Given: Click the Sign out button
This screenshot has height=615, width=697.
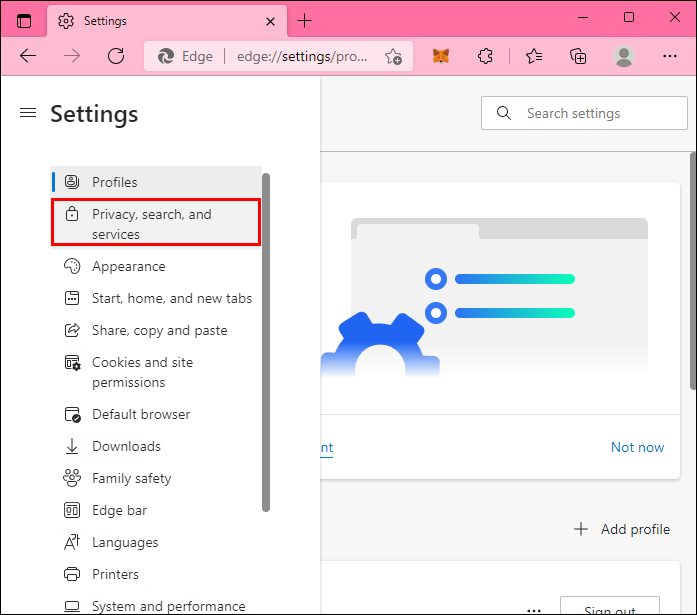Looking at the screenshot, I should (x=609, y=606).
